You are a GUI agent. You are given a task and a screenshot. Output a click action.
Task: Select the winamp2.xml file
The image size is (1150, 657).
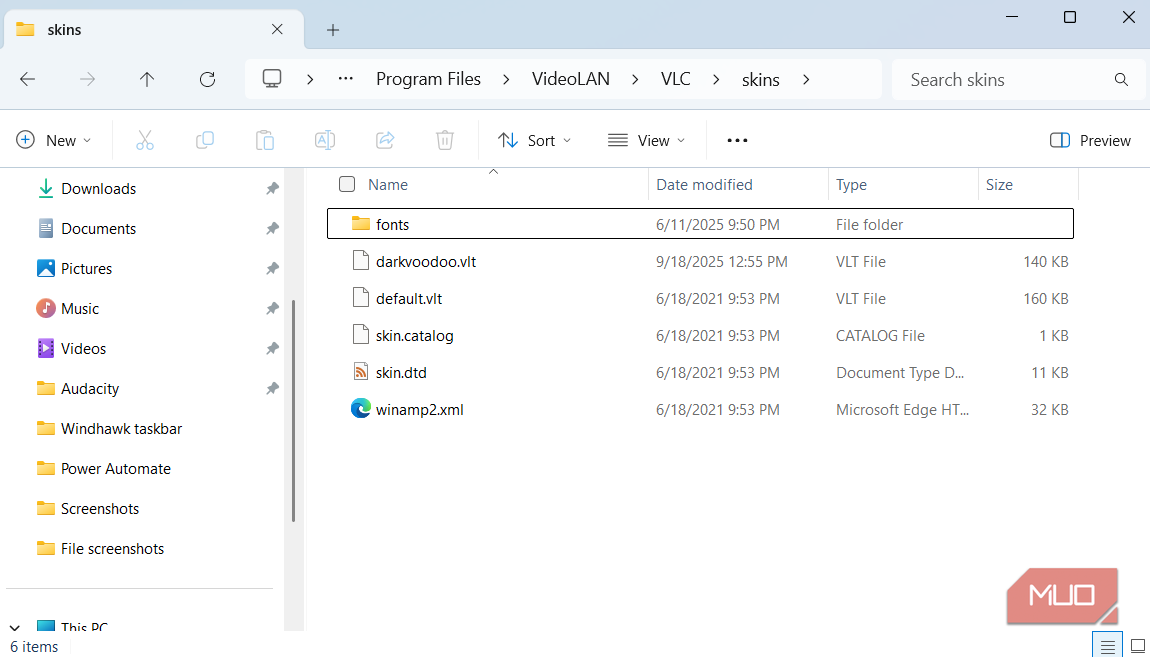pyautogui.click(x=700, y=409)
